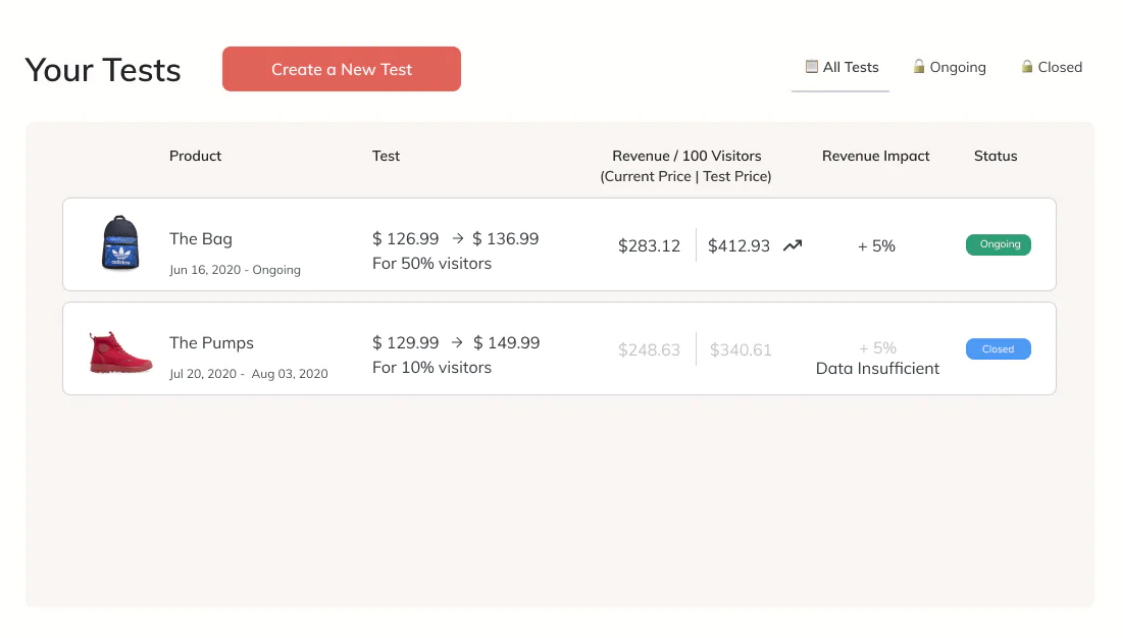
Task: Click the blue Closed status badge
Action: 998,349
